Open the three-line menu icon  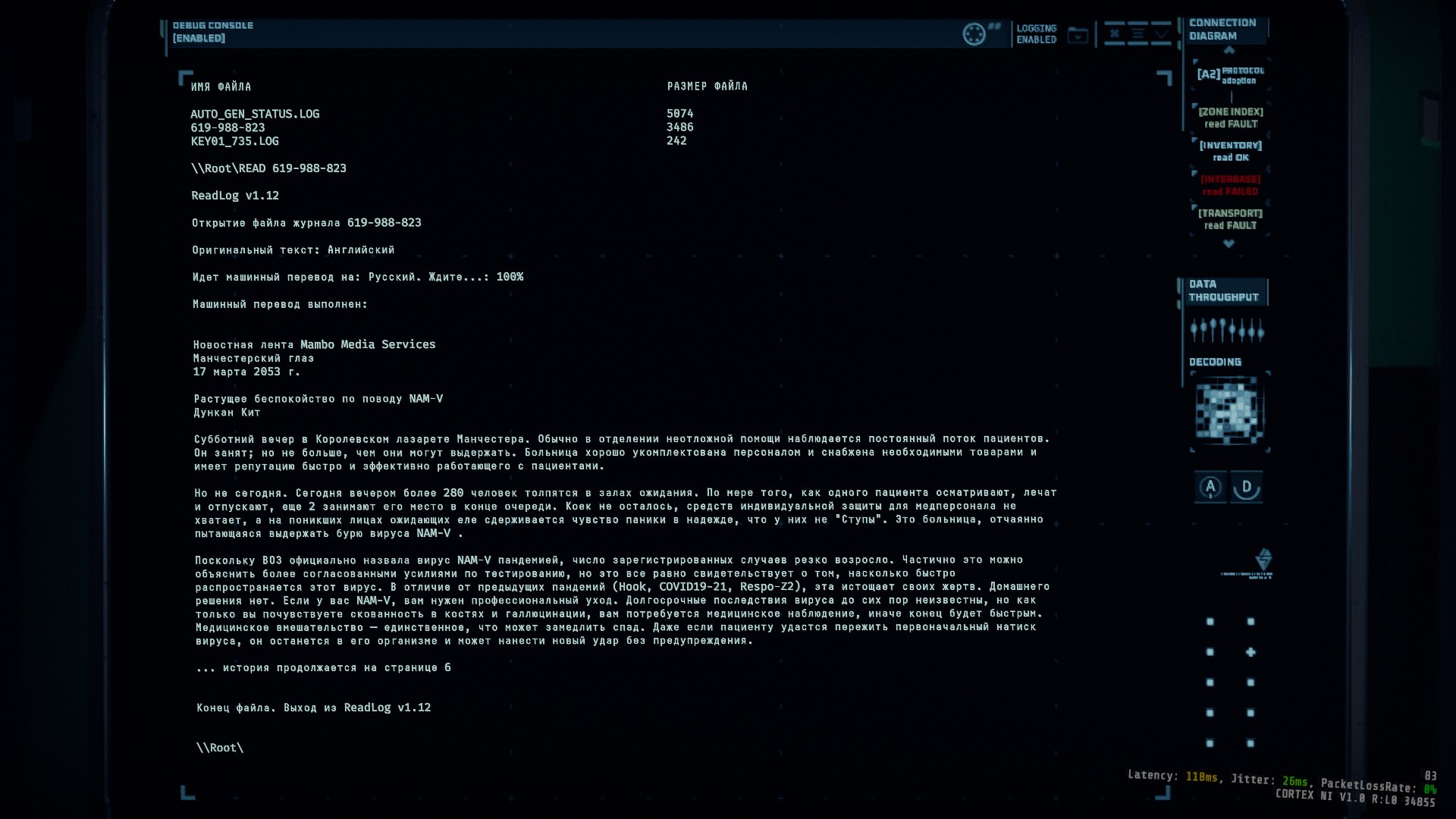(1137, 33)
